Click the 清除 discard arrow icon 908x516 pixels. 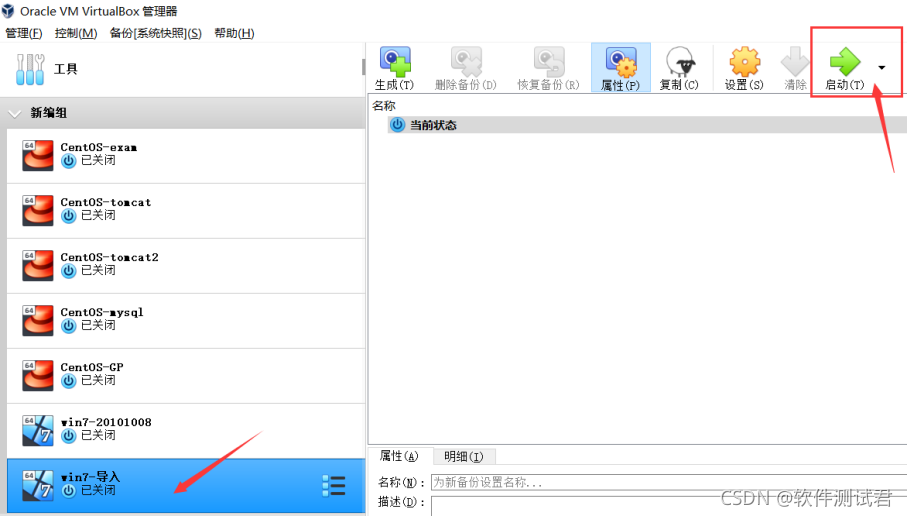[795, 61]
